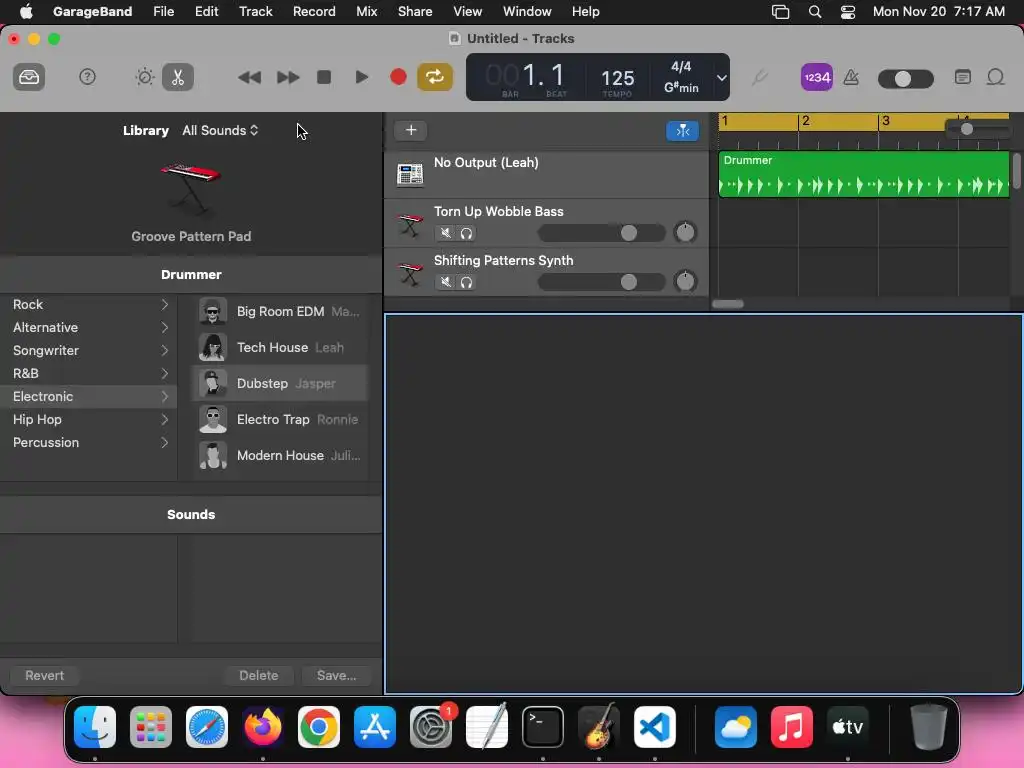Open the All Sounds dropdown
This screenshot has height=768, width=1024.
point(220,131)
